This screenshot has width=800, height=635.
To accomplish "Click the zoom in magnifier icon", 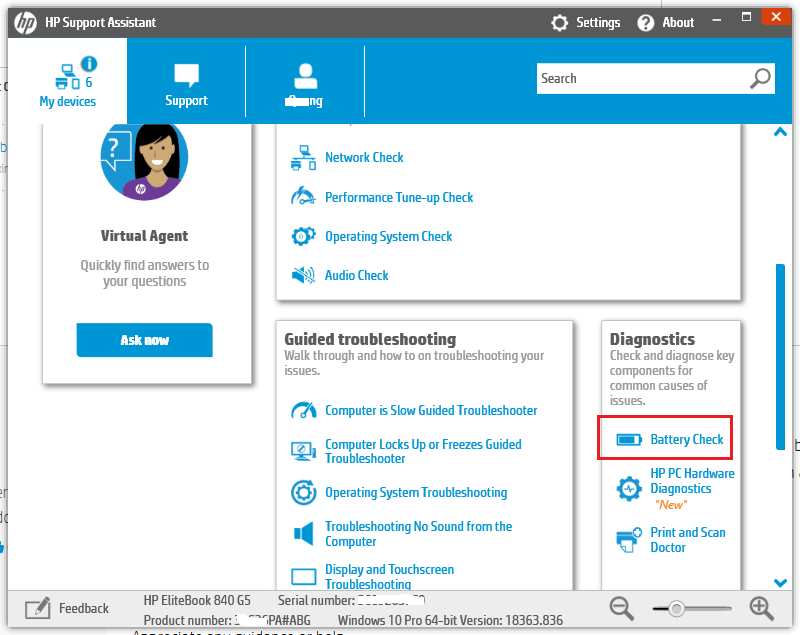I will click(762, 608).
